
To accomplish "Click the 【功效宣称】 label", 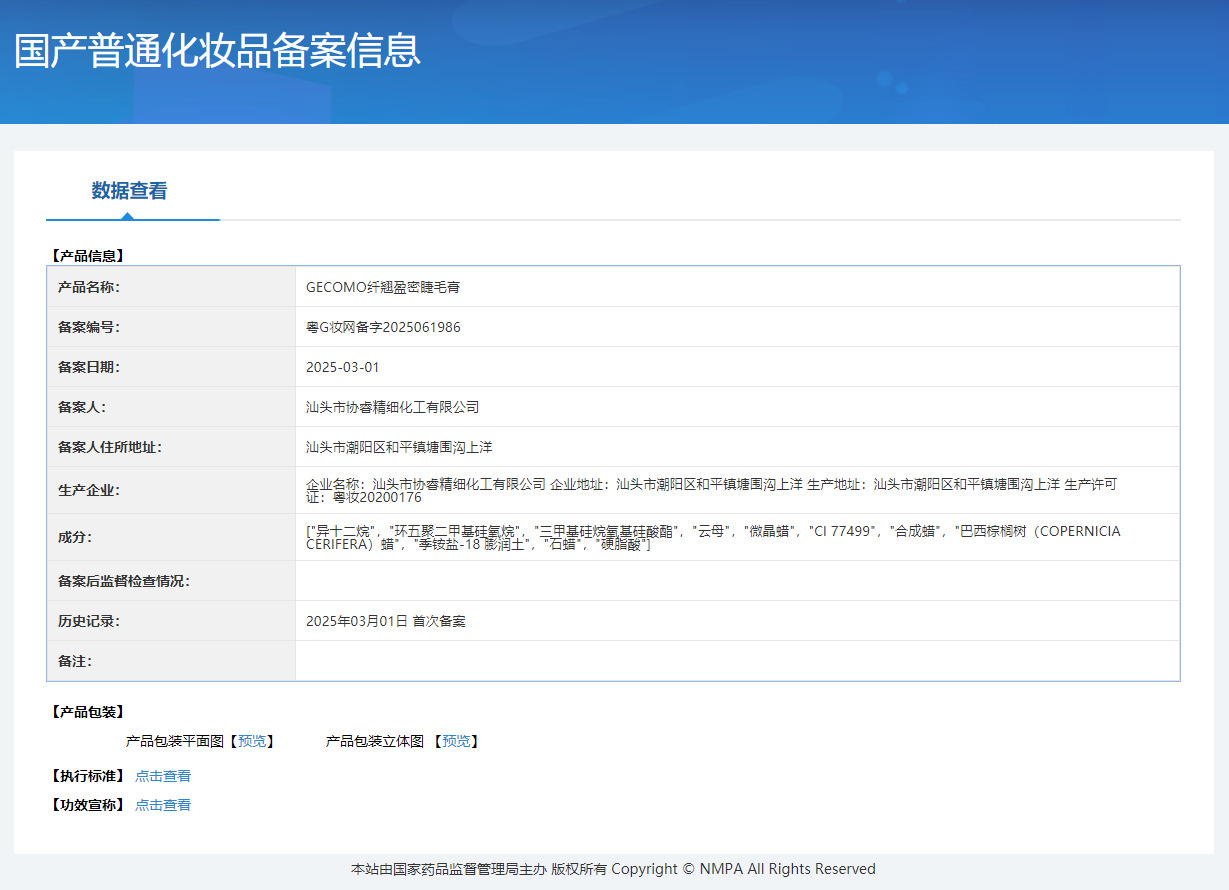I will tap(87, 805).
